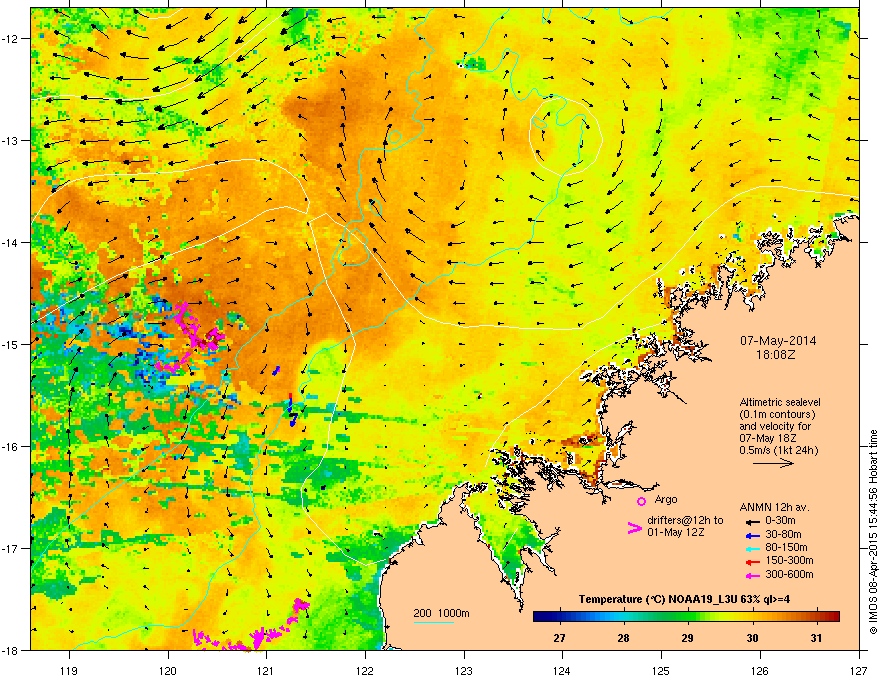
Task: Click the longitude axis label 127
Action: coord(859,670)
